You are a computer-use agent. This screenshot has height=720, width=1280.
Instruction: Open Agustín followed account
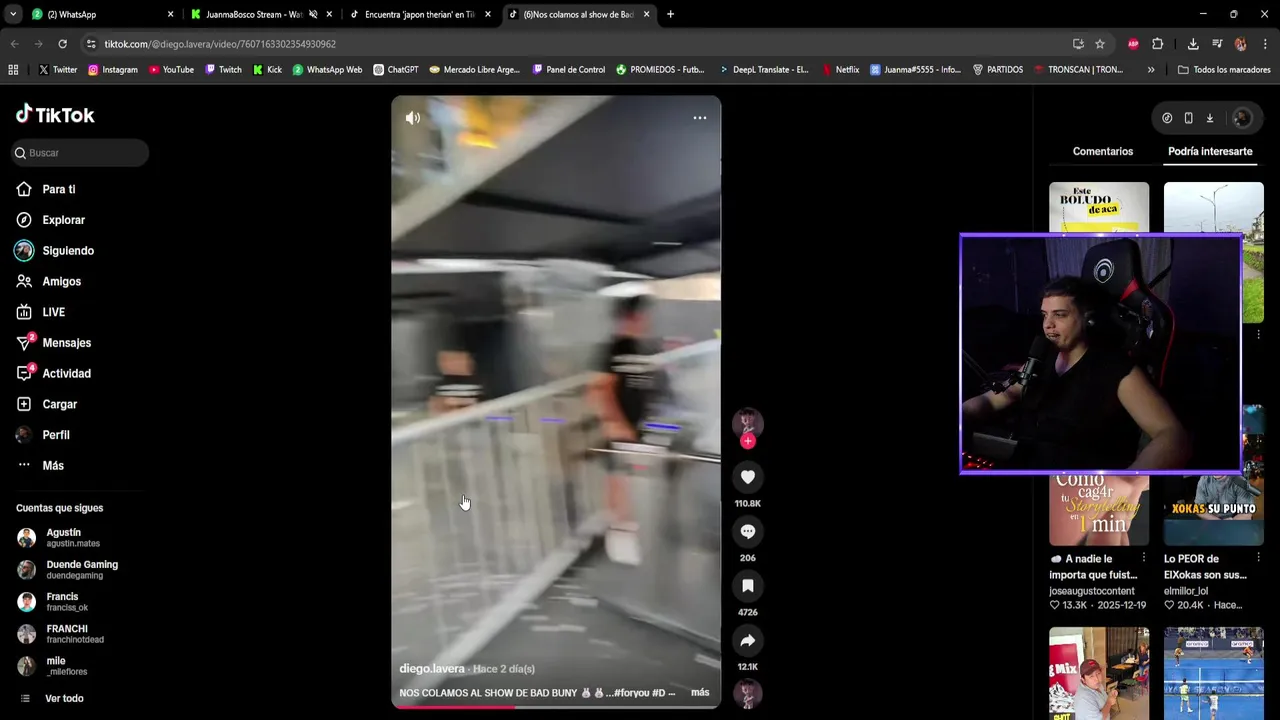coord(74,538)
